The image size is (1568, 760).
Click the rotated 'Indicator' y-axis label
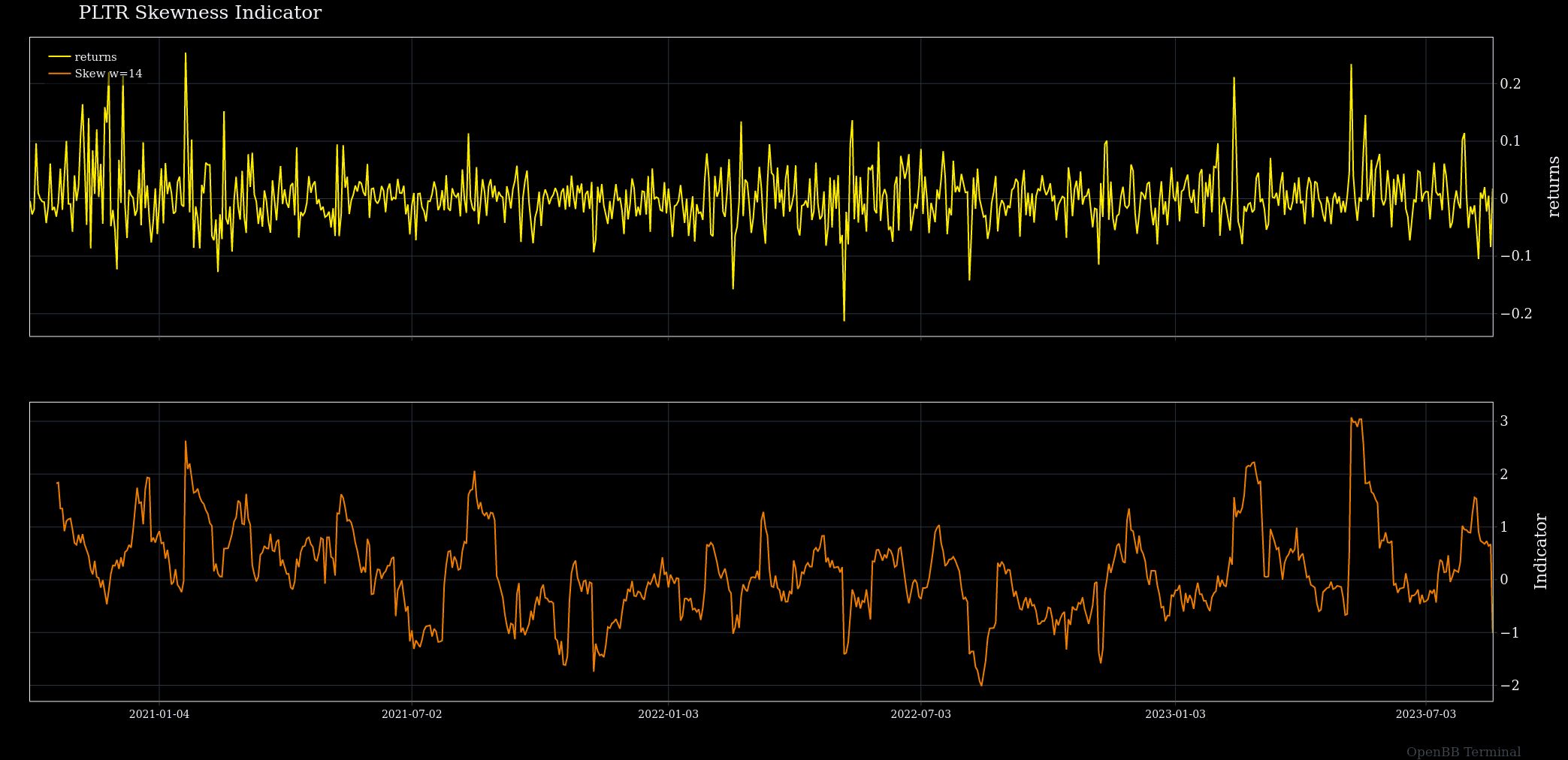point(1541,551)
